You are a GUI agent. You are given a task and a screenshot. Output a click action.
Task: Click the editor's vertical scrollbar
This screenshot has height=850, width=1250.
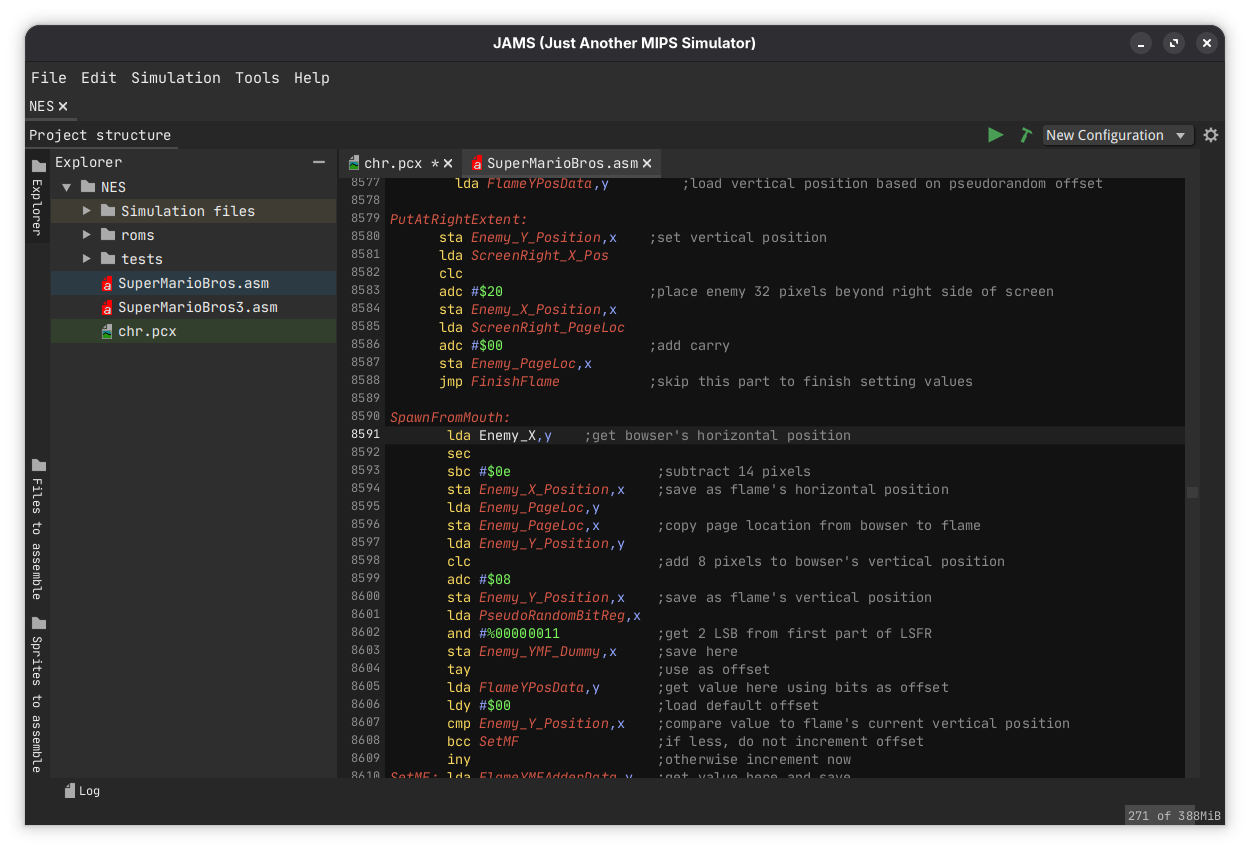click(1192, 492)
